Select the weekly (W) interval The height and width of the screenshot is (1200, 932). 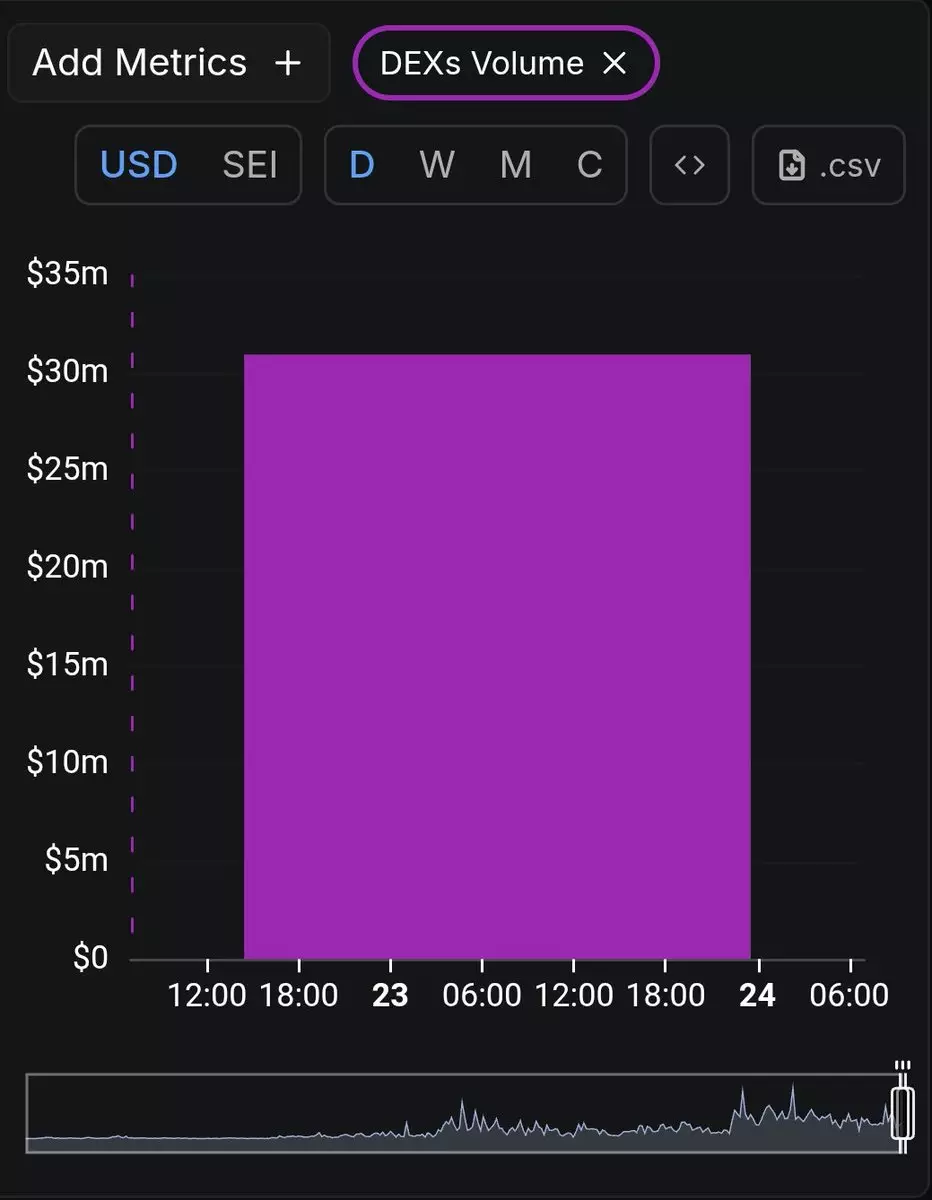(437, 165)
